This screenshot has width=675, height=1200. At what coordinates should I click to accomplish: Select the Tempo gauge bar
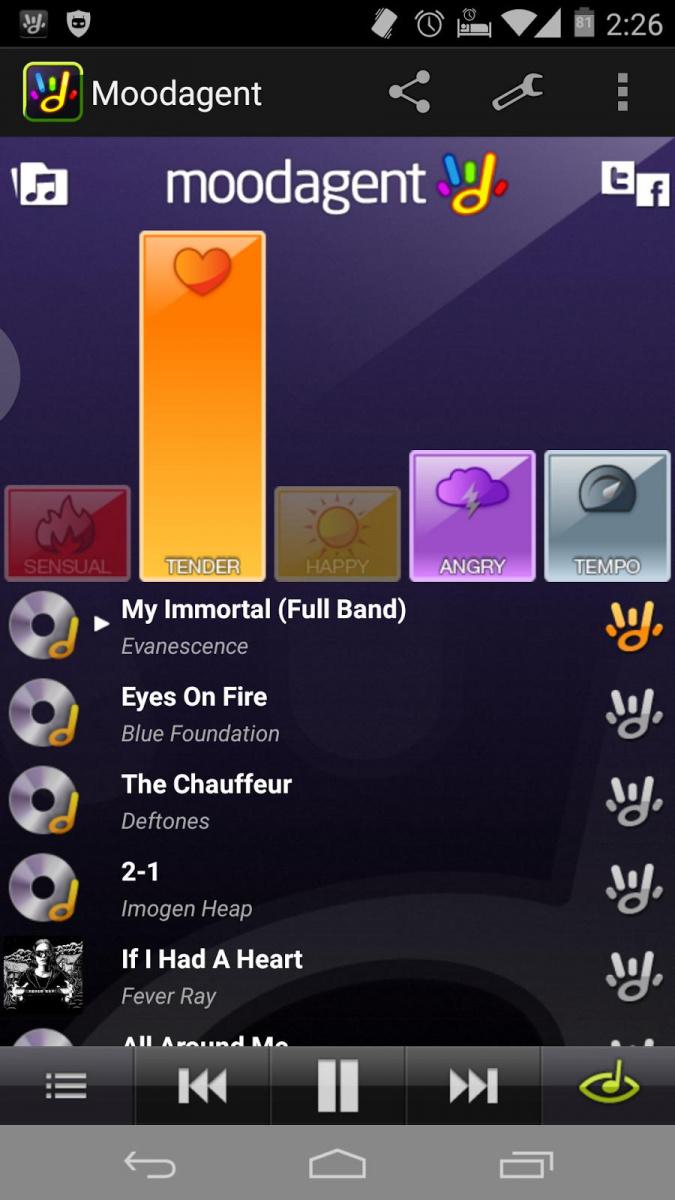click(607, 515)
